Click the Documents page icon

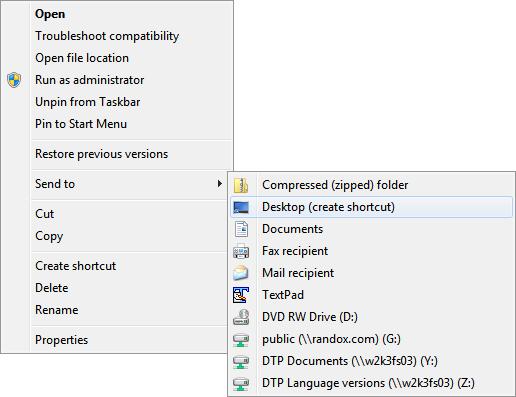pos(241,229)
